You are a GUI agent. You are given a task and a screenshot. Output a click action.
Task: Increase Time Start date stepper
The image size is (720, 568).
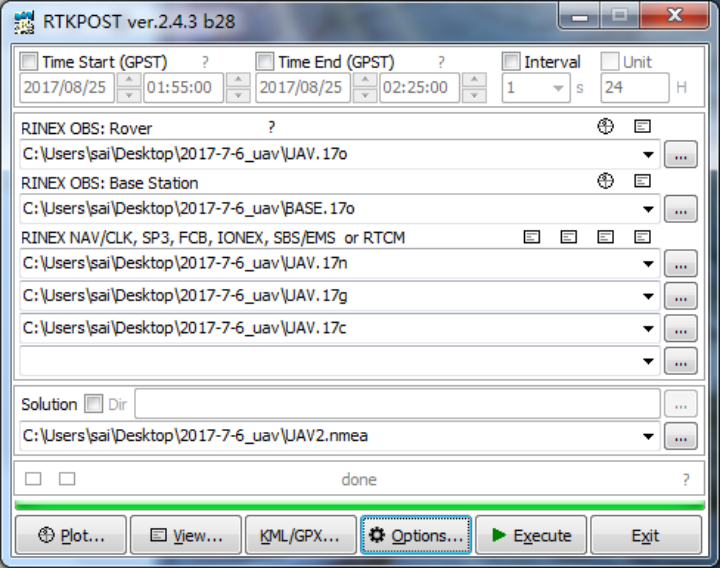(129, 80)
